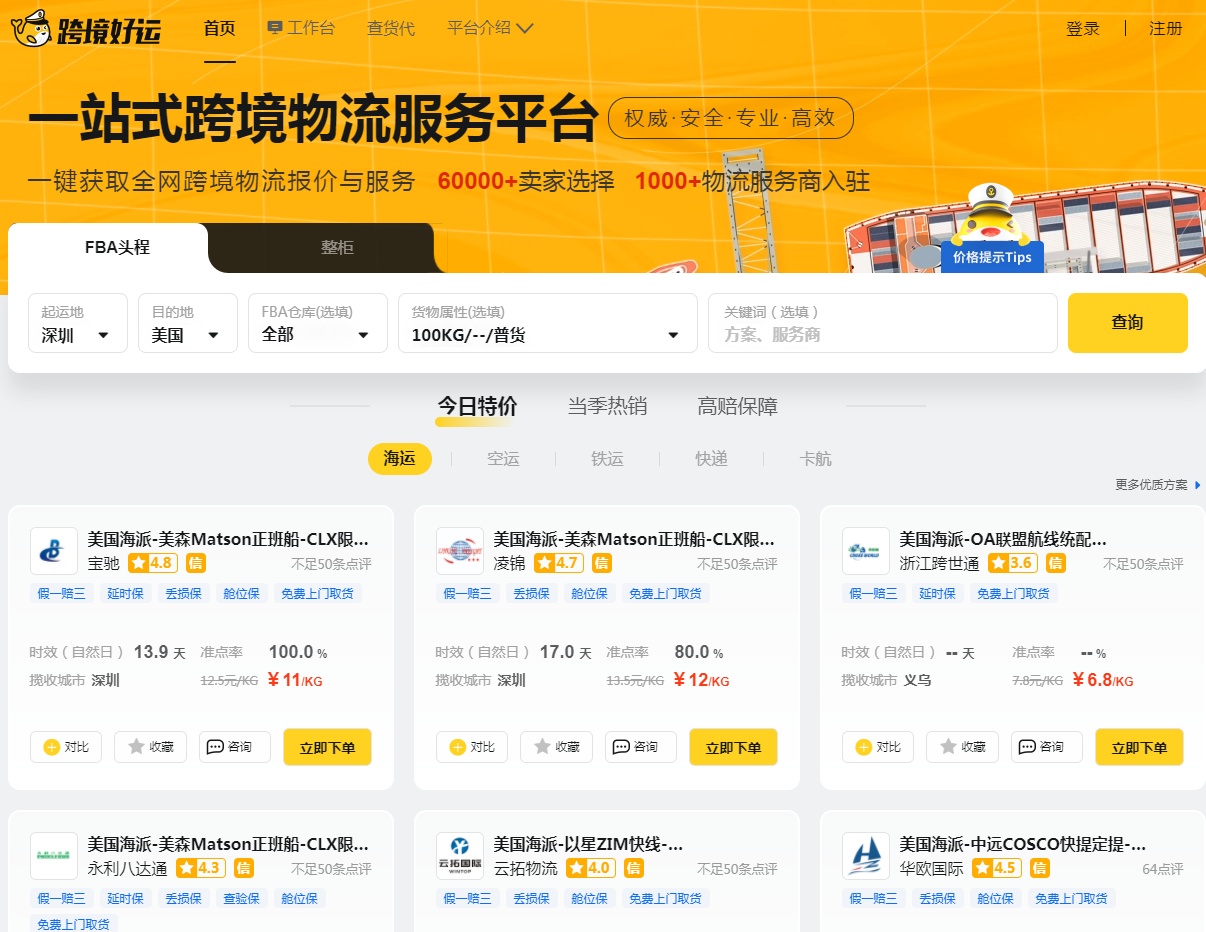Image resolution: width=1206 pixels, height=932 pixels.
Task: Click 64点评 reviews for 华欧国际
Action: pos(1163,869)
